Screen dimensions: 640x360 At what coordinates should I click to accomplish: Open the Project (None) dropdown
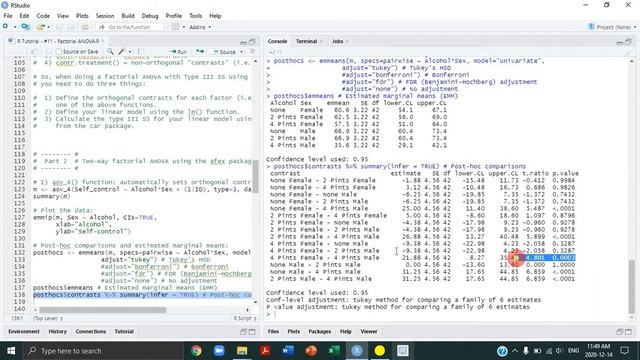pyautogui.click(x=612, y=27)
